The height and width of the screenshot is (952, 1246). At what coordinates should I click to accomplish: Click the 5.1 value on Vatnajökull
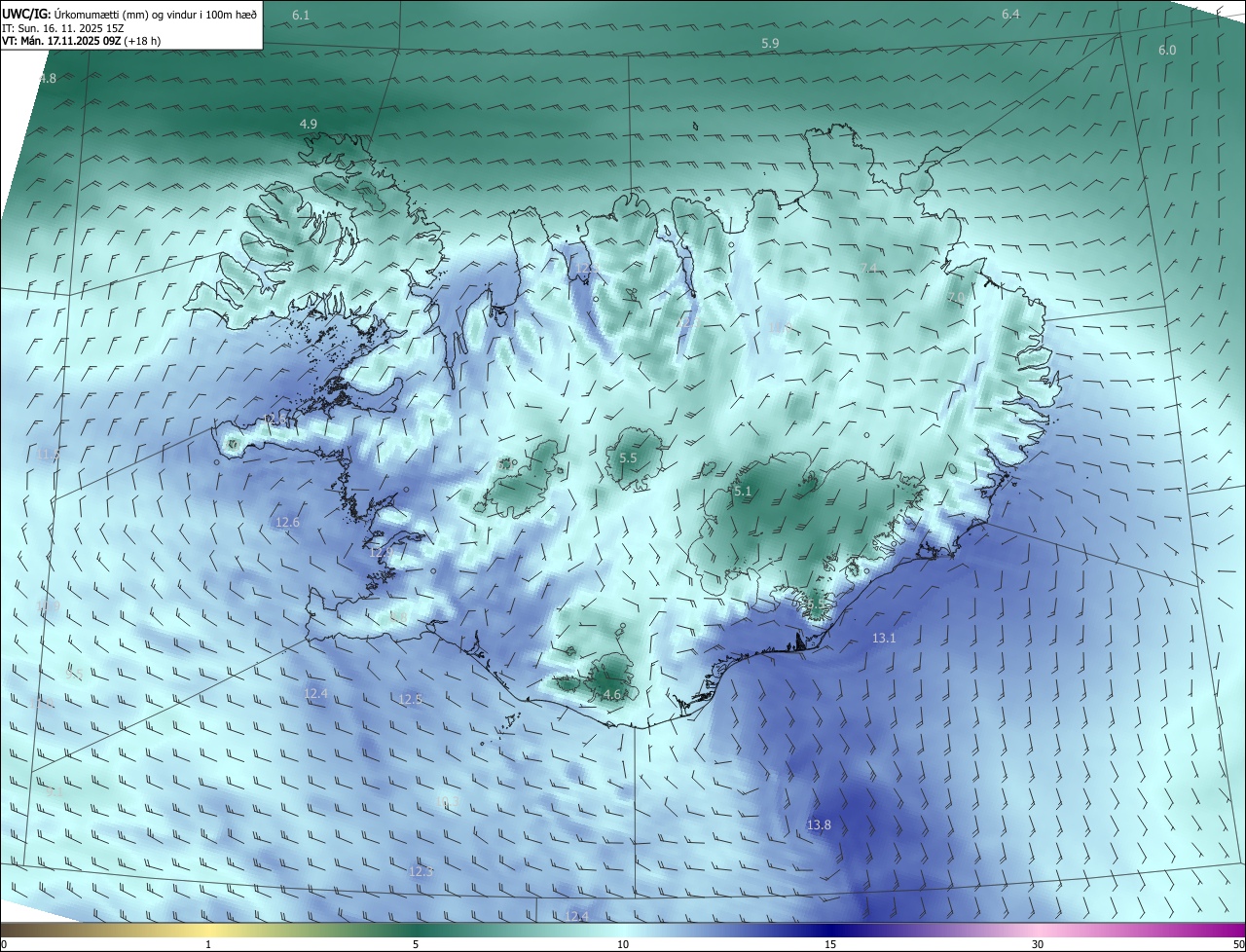pyautogui.click(x=743, y=492)
